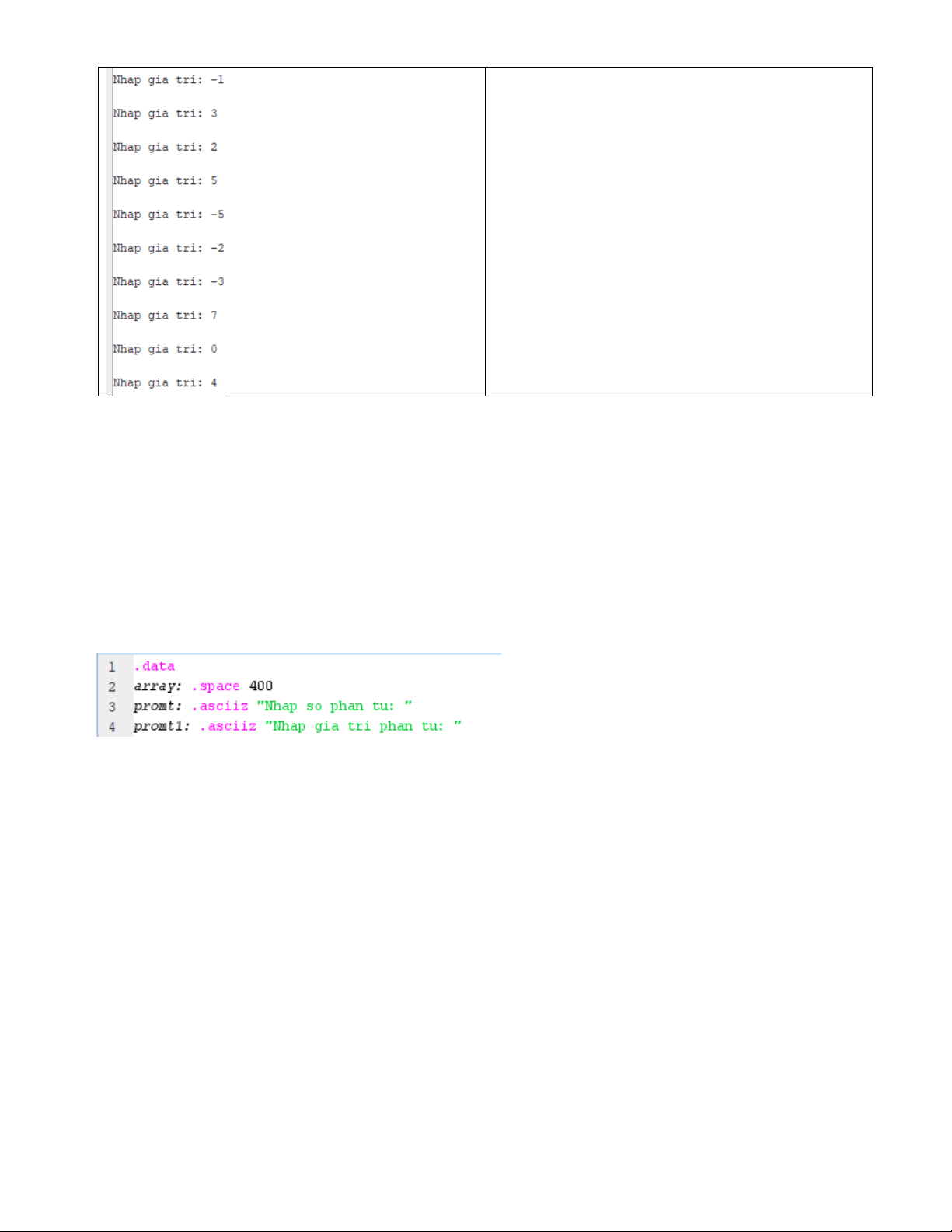Click the last output line with value 4

165,383
